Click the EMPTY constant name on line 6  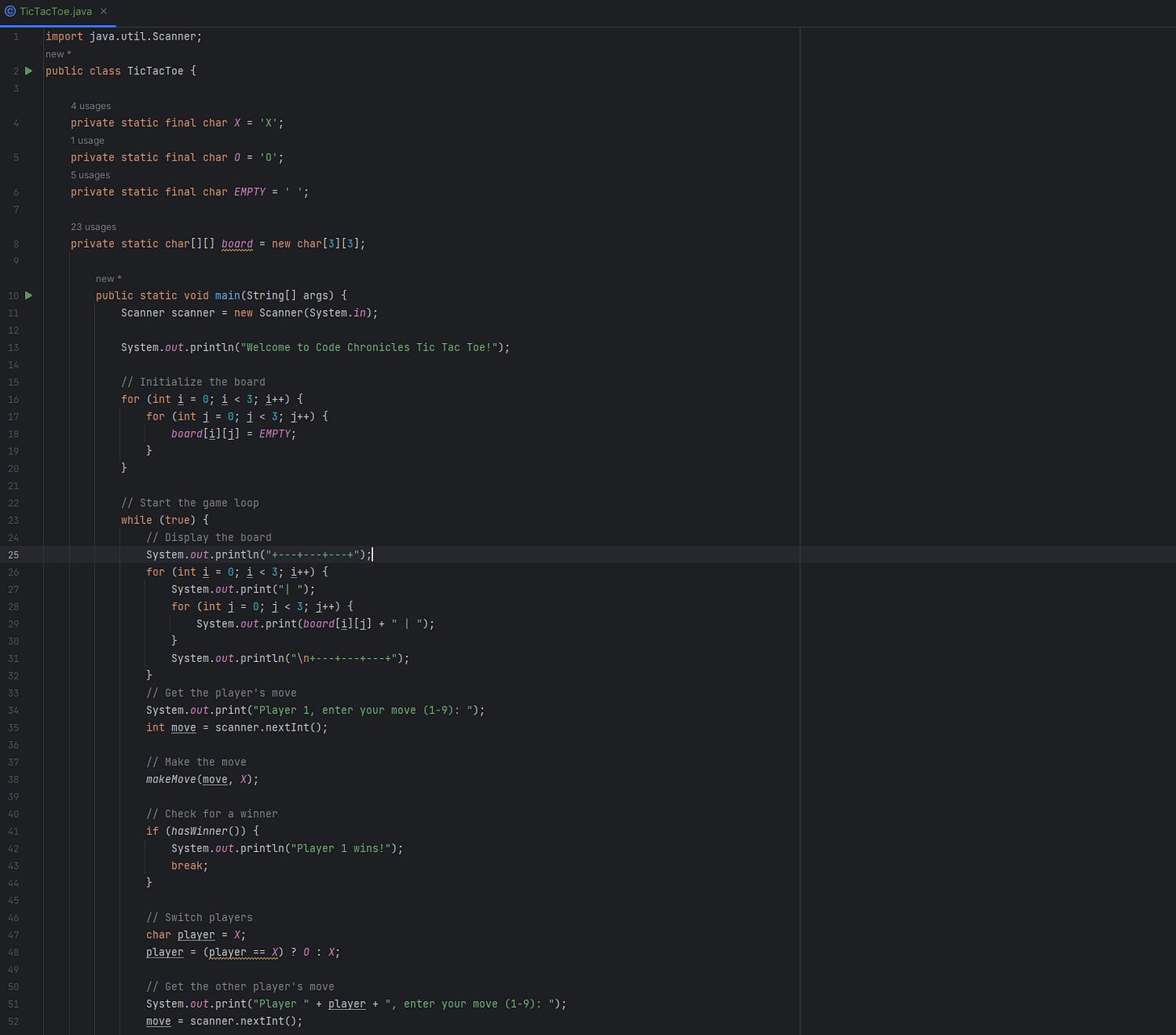coord(250,192)
